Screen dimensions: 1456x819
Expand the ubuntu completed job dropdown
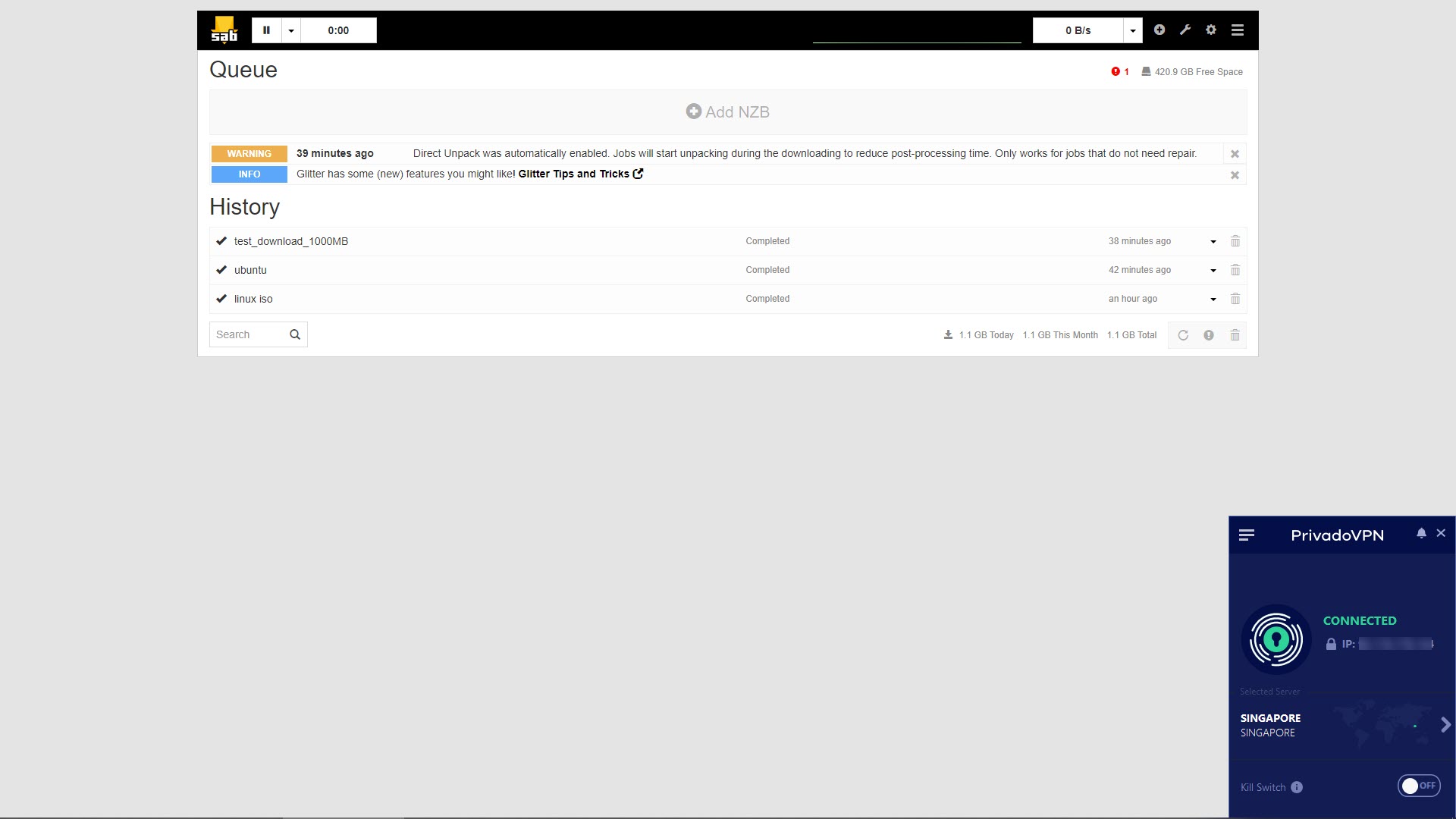tap(1213, 270)
